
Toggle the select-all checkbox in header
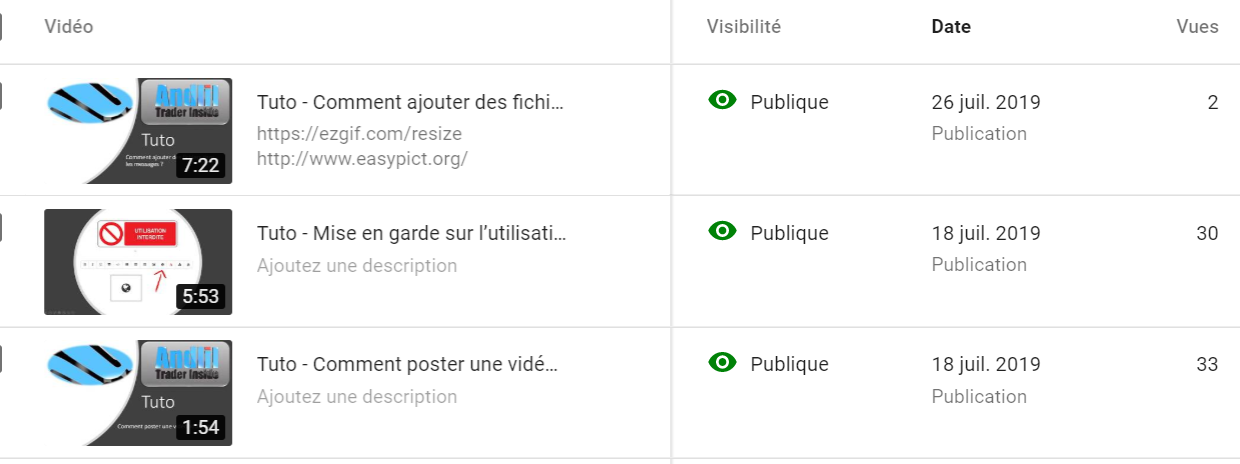point(1,27)
